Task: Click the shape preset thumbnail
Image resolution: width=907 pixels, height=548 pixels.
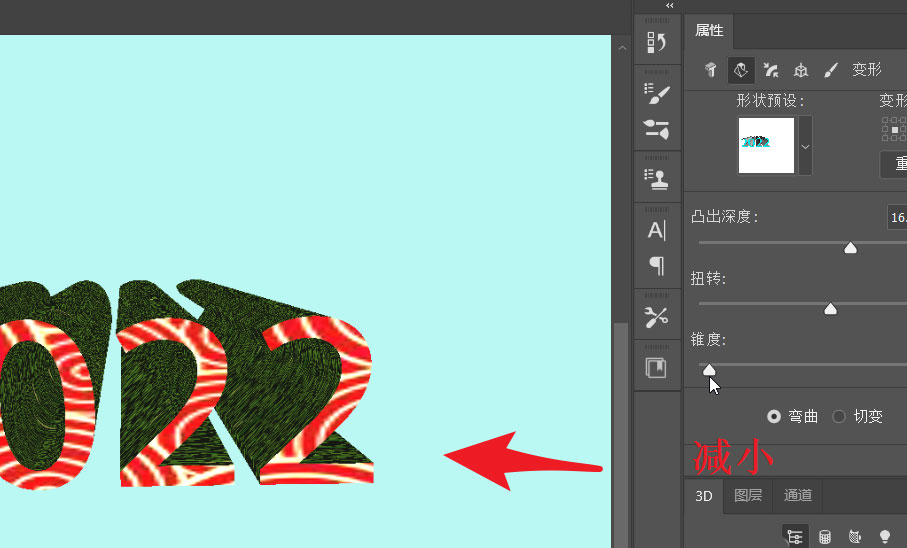Action: pyautogui.click(x=766, y=145)
